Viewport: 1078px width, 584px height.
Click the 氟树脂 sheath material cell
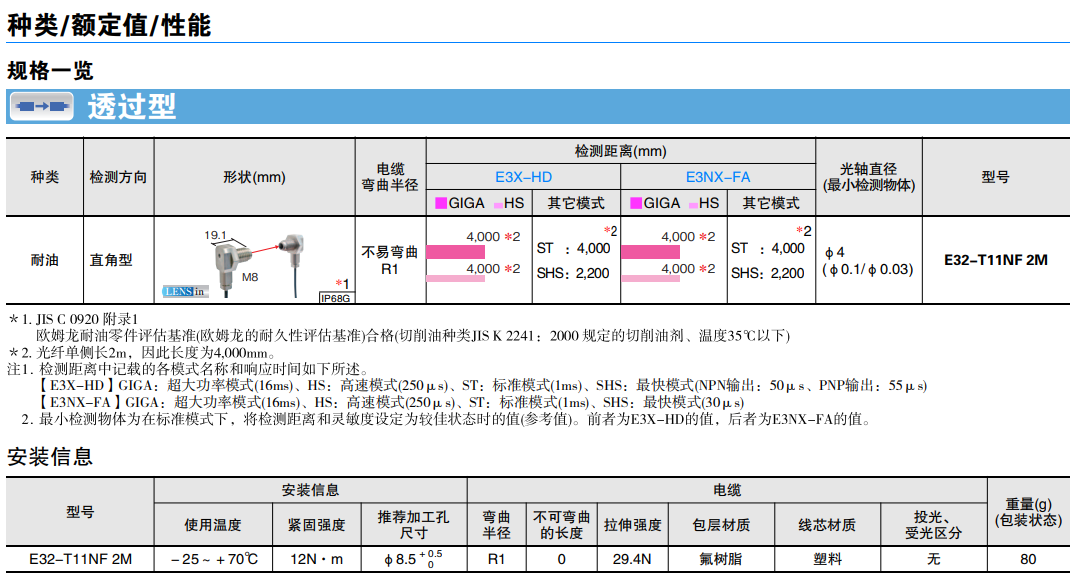tap(721, 559)
